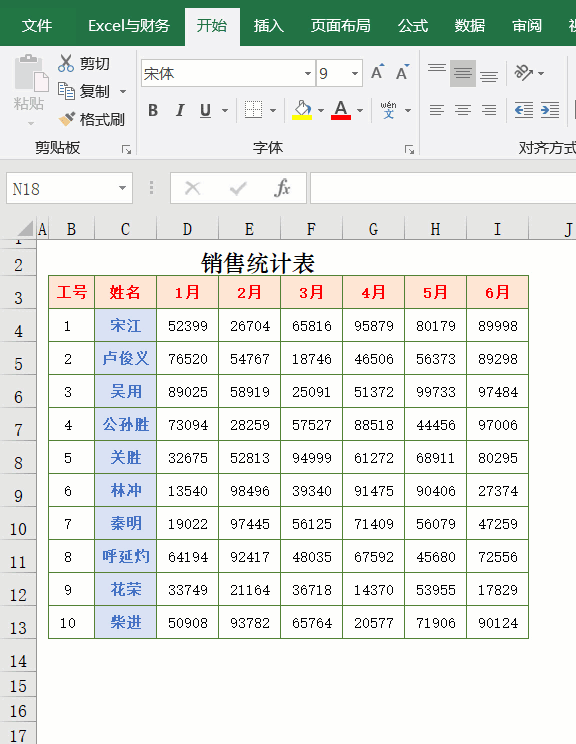Expand the paste (粘贴) options arrow
Image resolution: width=576 pixels, height=744 pixels.
click(31, 123)
